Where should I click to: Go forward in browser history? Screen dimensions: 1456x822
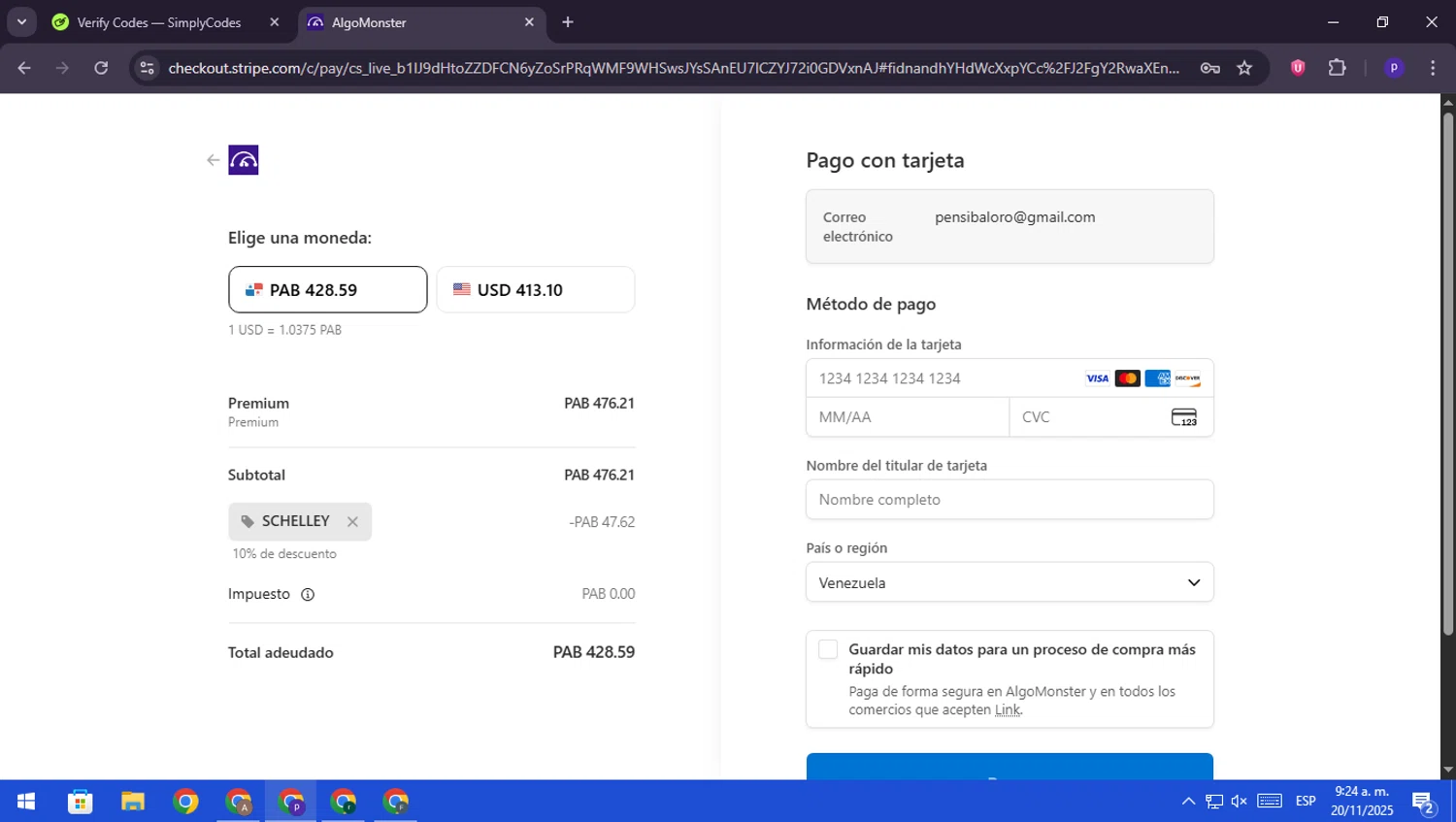[62, 68]
